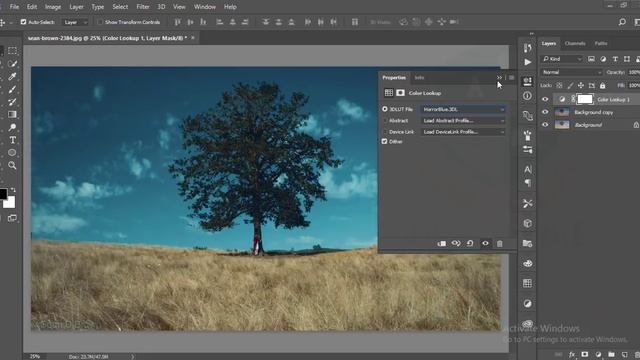
Task: Switch to the Info tab
Action: click(x=419, y=78)
